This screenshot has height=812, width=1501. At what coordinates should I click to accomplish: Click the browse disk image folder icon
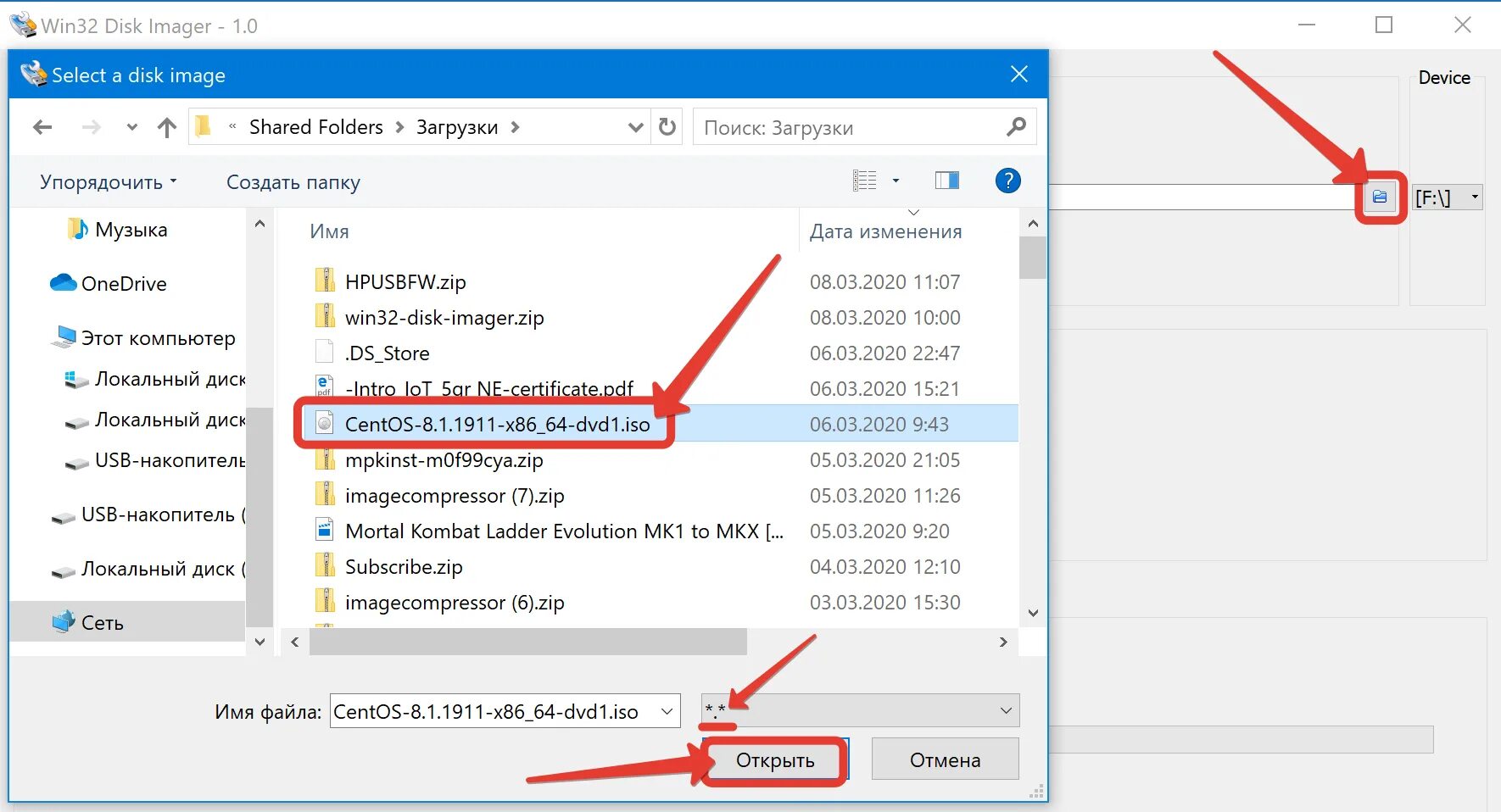click(1380, 197)
